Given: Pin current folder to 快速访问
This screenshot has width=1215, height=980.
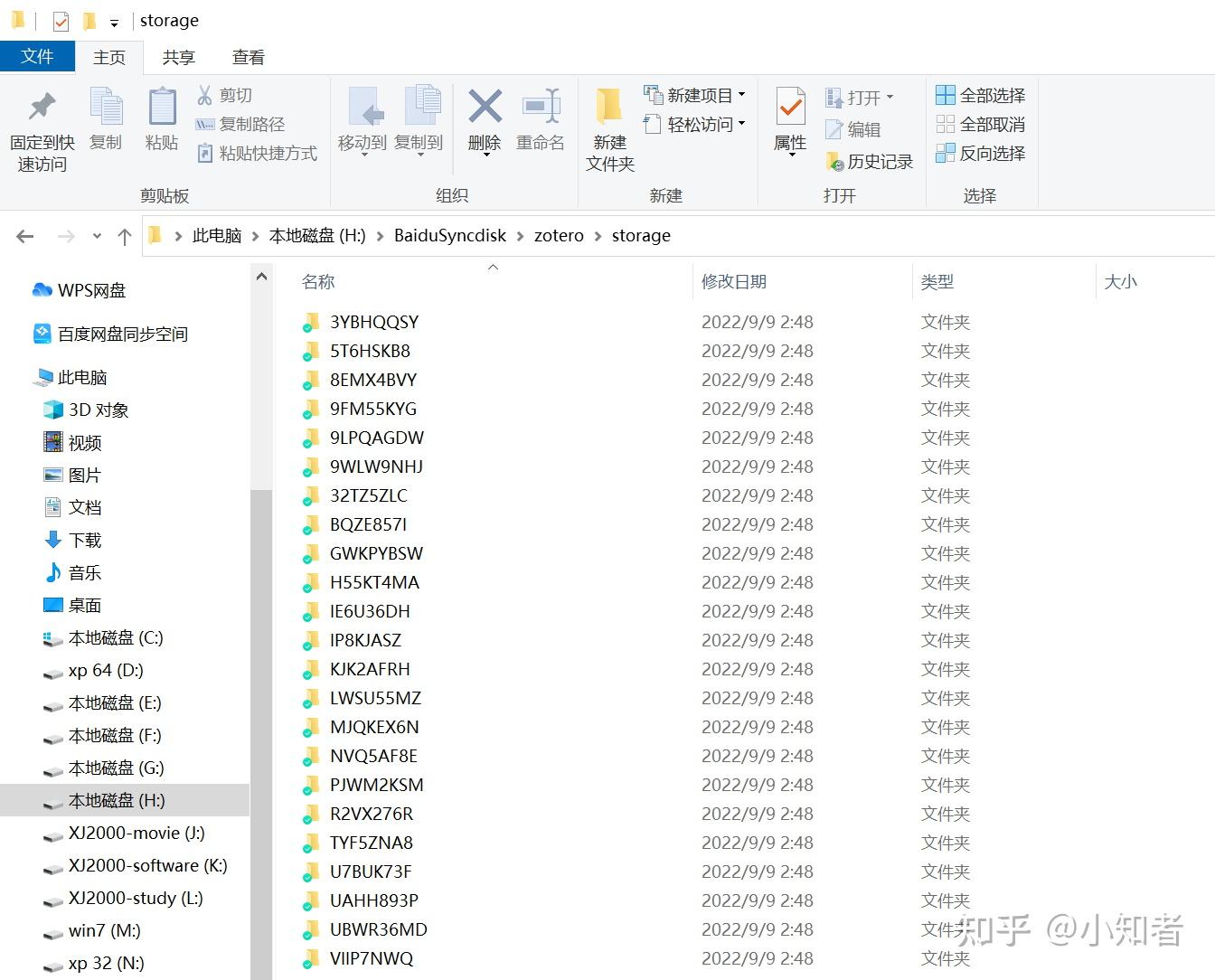Looking at the screenshot, I should (42, 127).
